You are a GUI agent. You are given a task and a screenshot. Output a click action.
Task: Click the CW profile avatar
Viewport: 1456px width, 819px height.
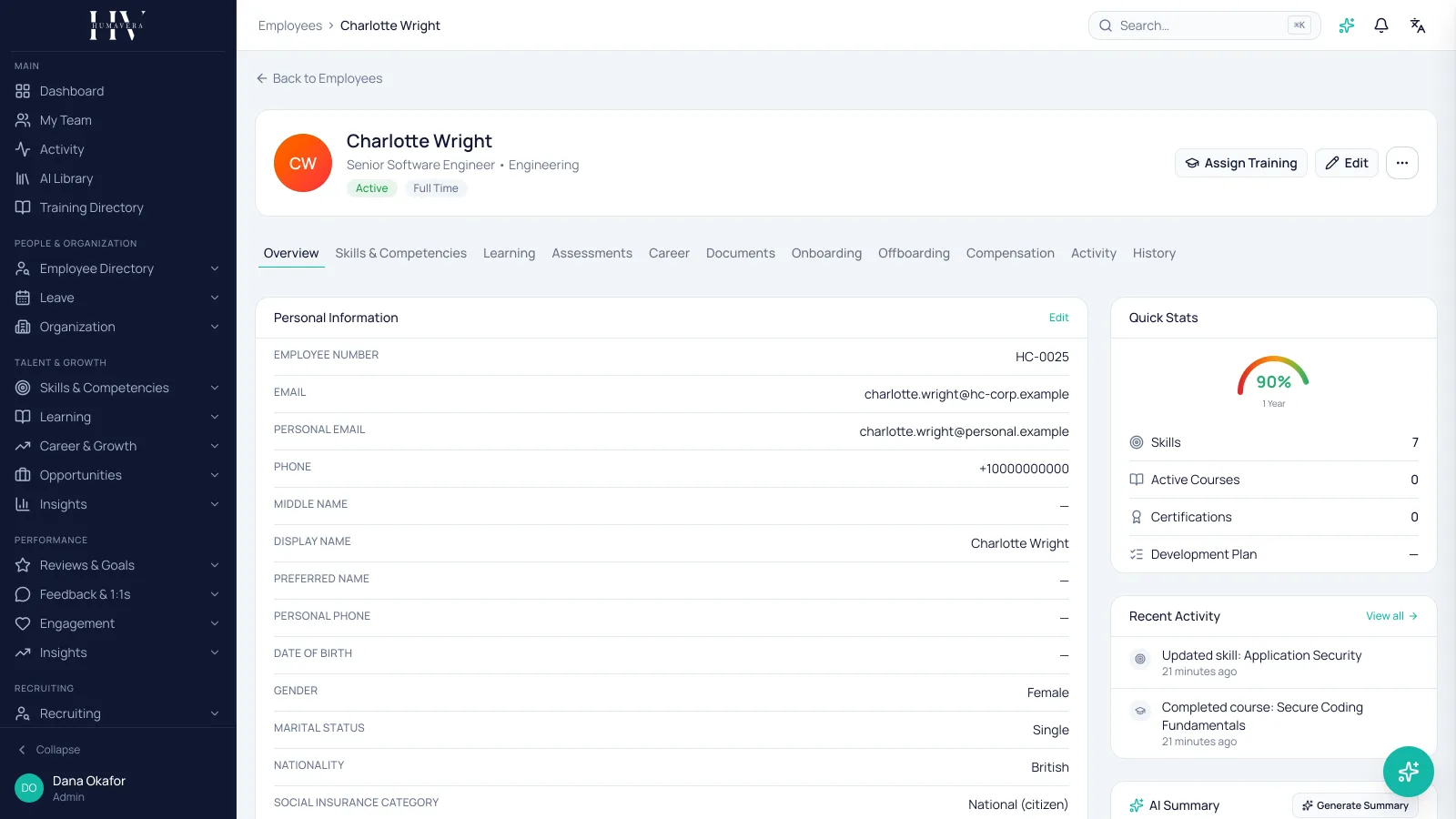pyautogui.click(x=303, y=163)
